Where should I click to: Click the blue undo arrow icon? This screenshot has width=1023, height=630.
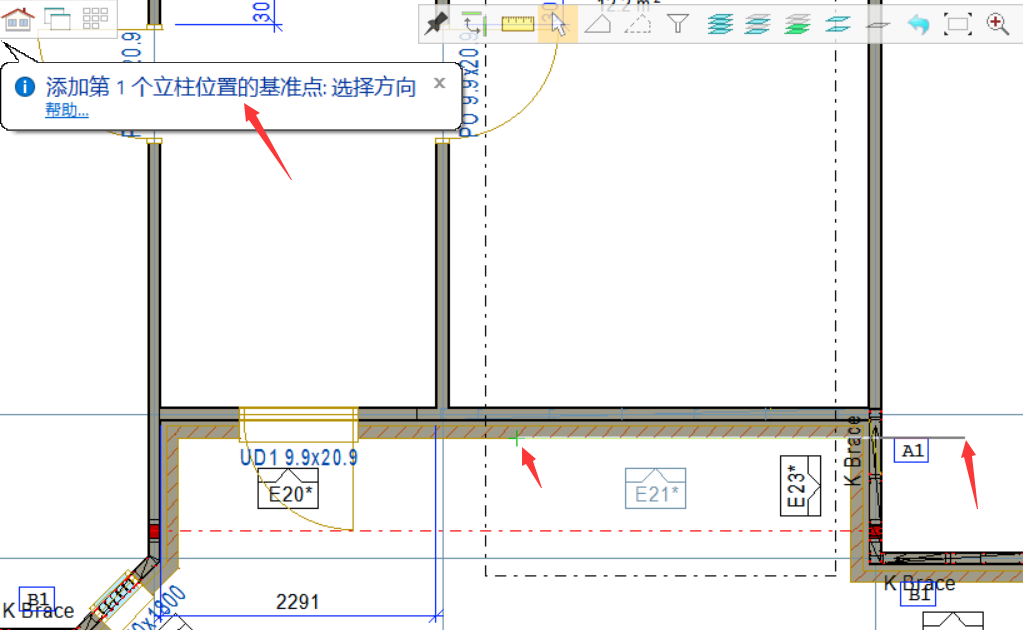point(918,25)
